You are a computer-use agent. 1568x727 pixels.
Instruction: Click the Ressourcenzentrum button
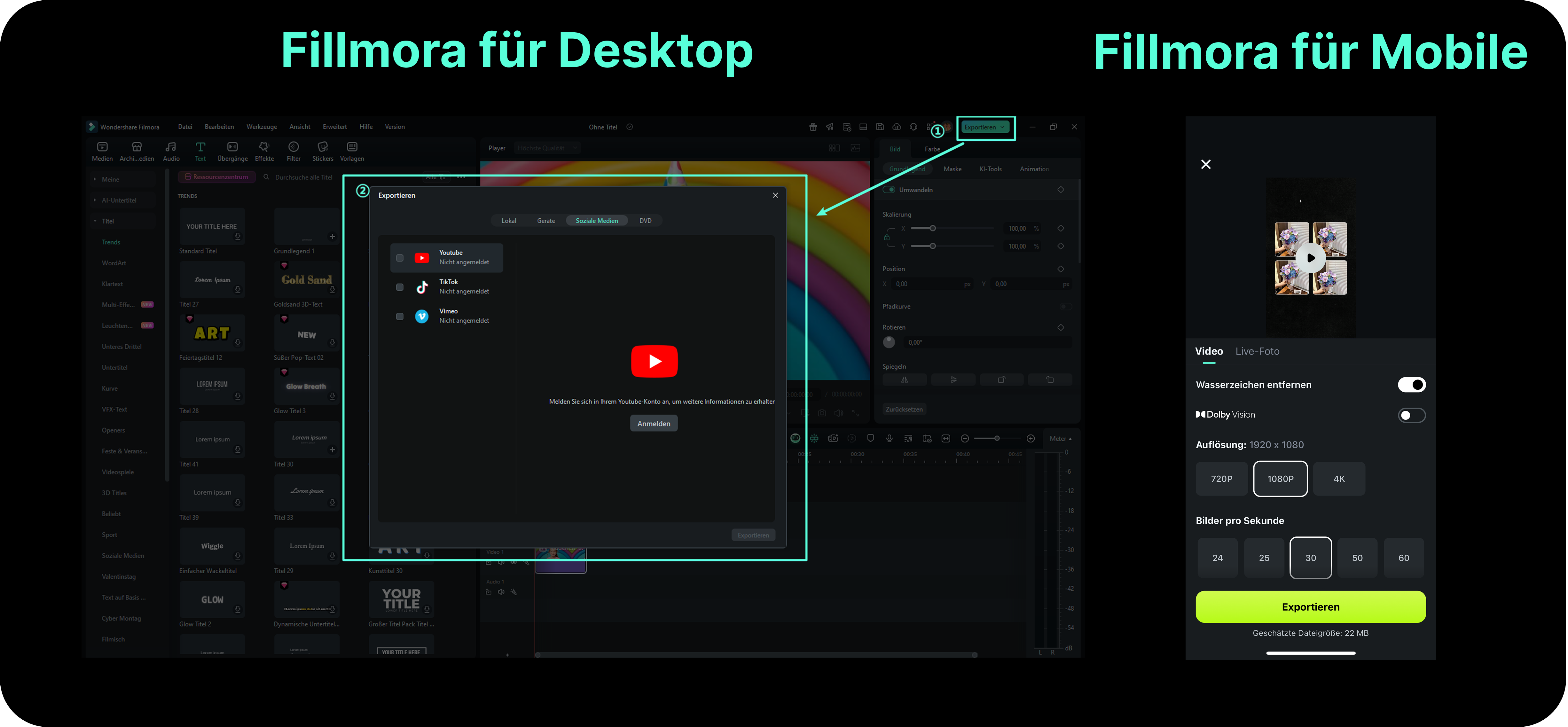coord(217,177)
